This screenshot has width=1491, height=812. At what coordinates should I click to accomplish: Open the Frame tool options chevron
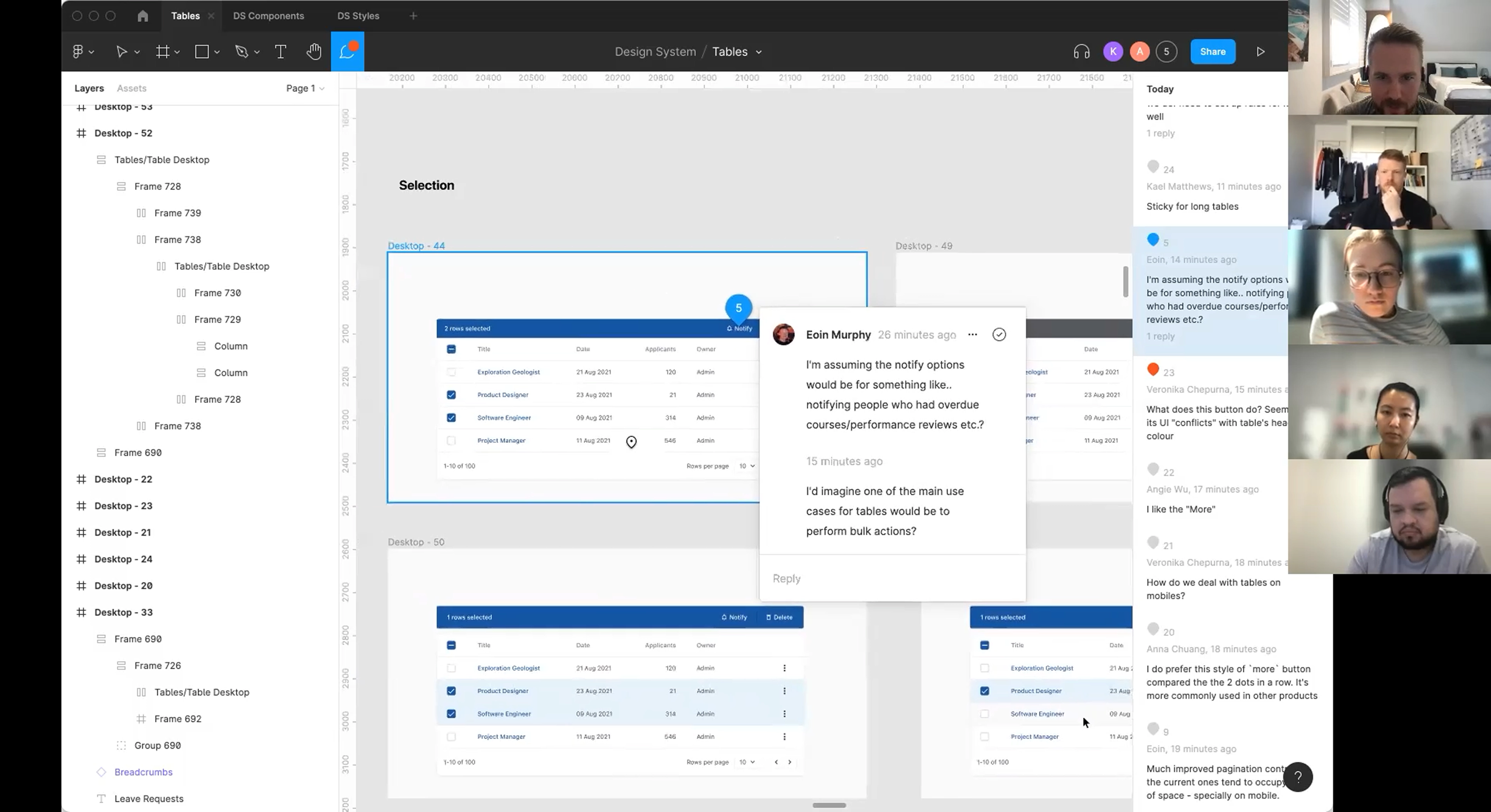coord(177,52)
